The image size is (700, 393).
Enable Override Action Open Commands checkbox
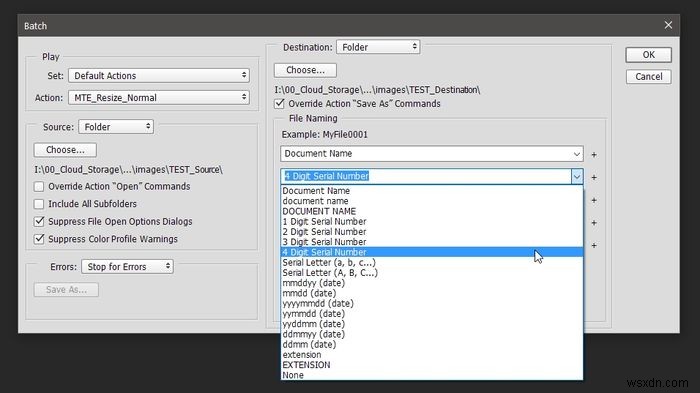click(39, 186)
